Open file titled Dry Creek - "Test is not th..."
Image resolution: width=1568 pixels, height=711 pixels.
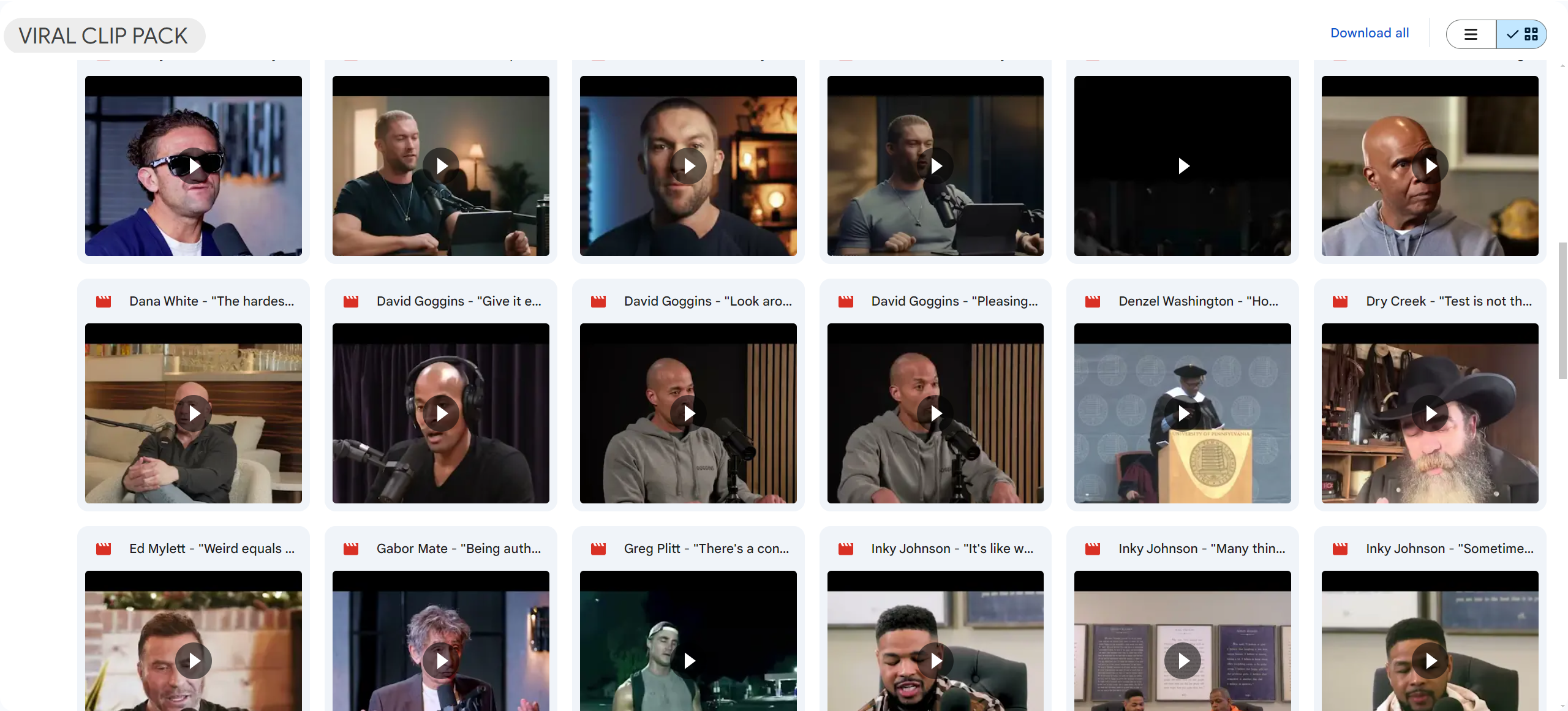tap(1449, 301)
